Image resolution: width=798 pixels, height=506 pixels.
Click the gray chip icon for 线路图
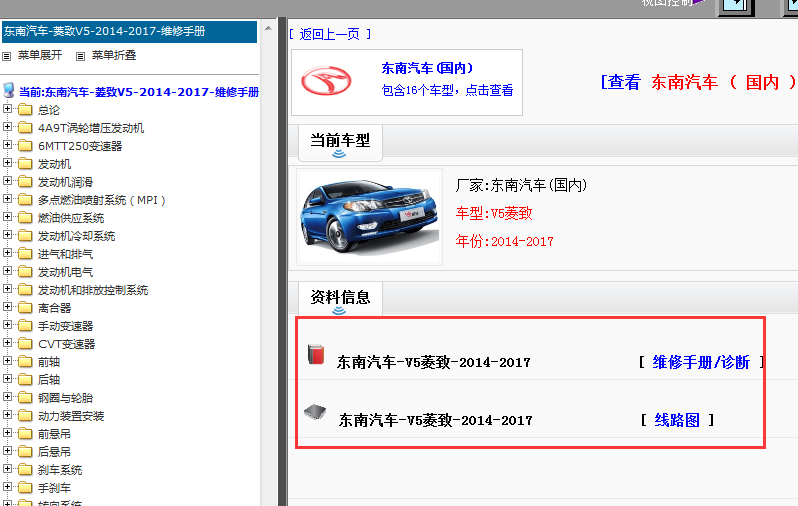click(315, 411)
